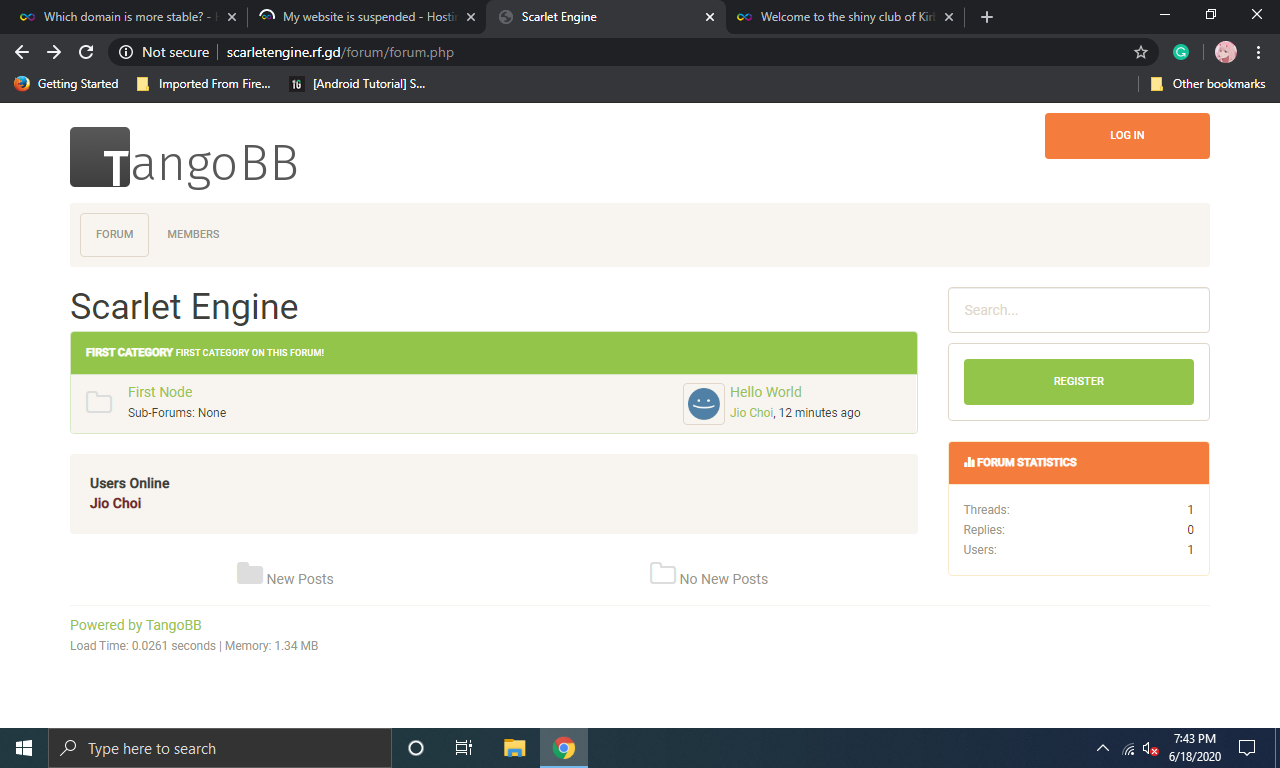
Task: Select the Scarlet Engine browser tab
Action: (x=606, y=17)
